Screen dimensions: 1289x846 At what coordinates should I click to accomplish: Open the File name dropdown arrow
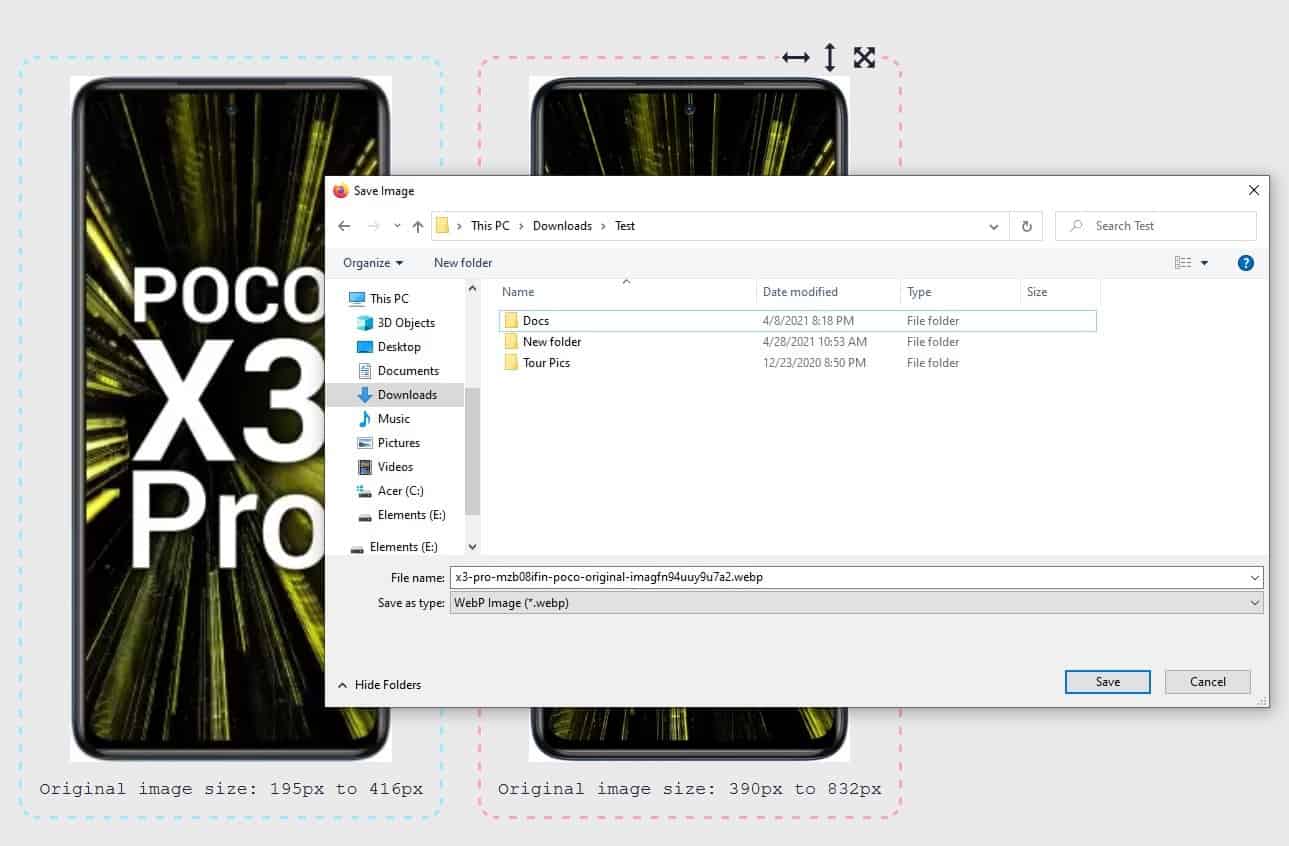tap(1255, 577)
